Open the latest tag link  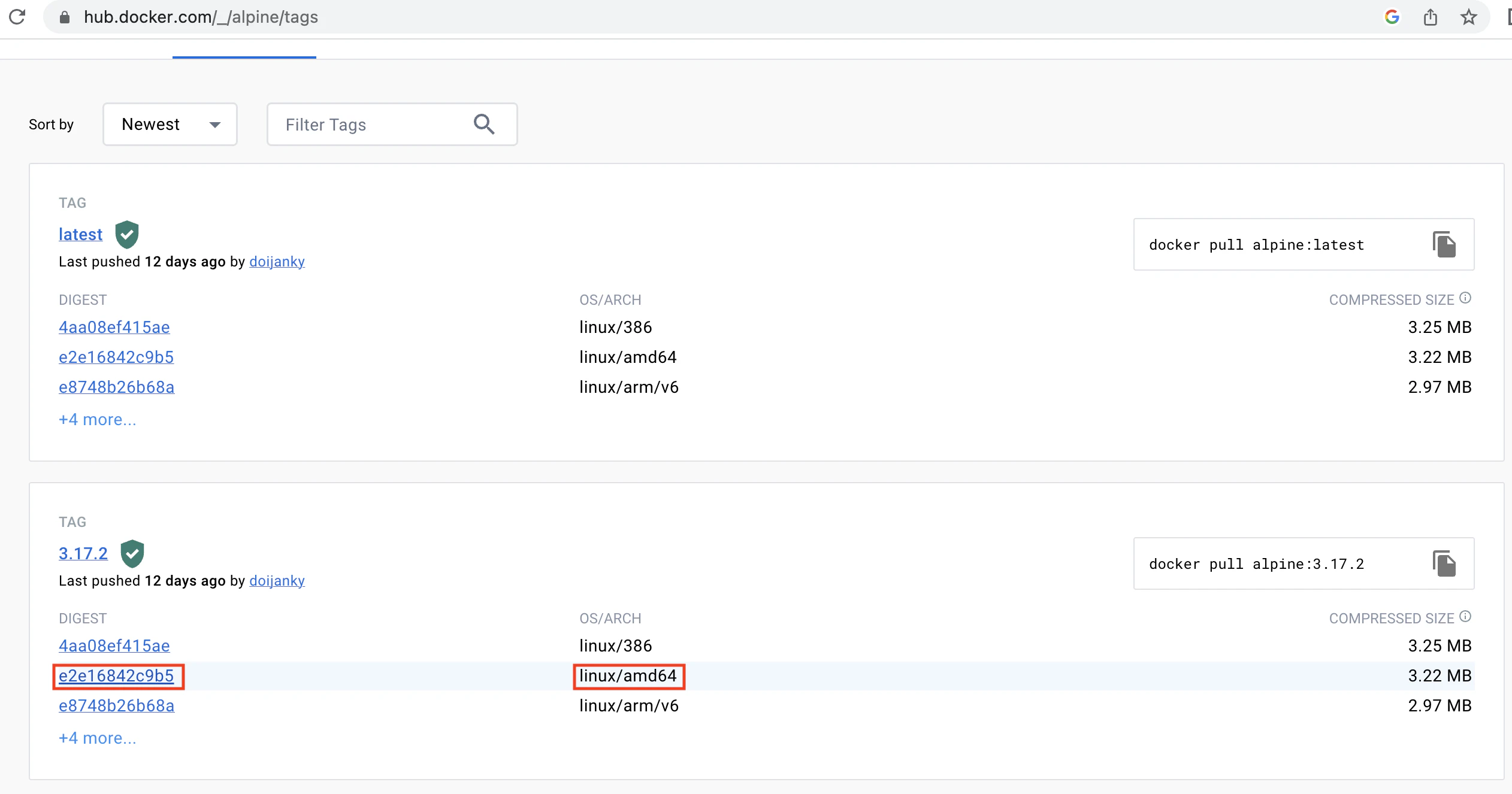81,234
